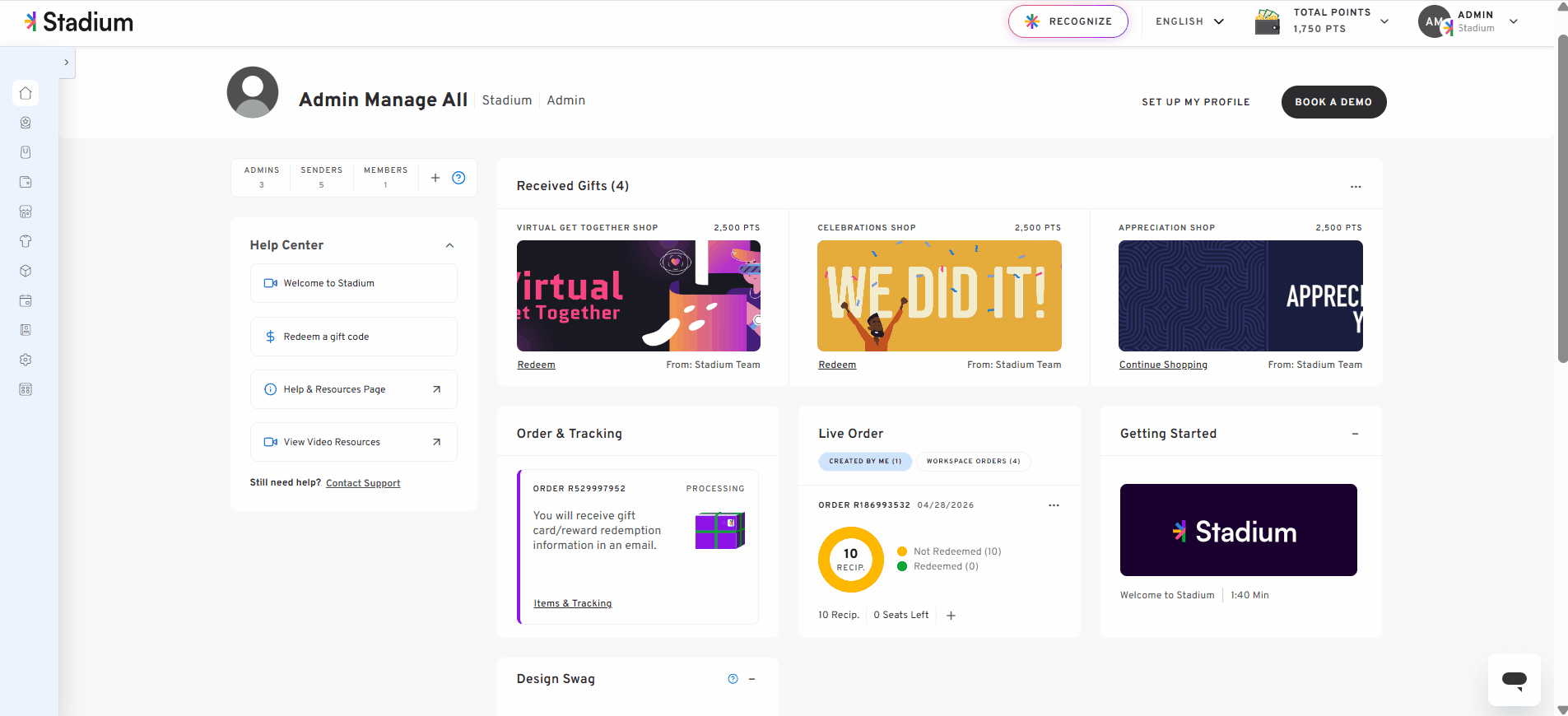
Task: Select the Senders count tab
Action: [321, 177]
